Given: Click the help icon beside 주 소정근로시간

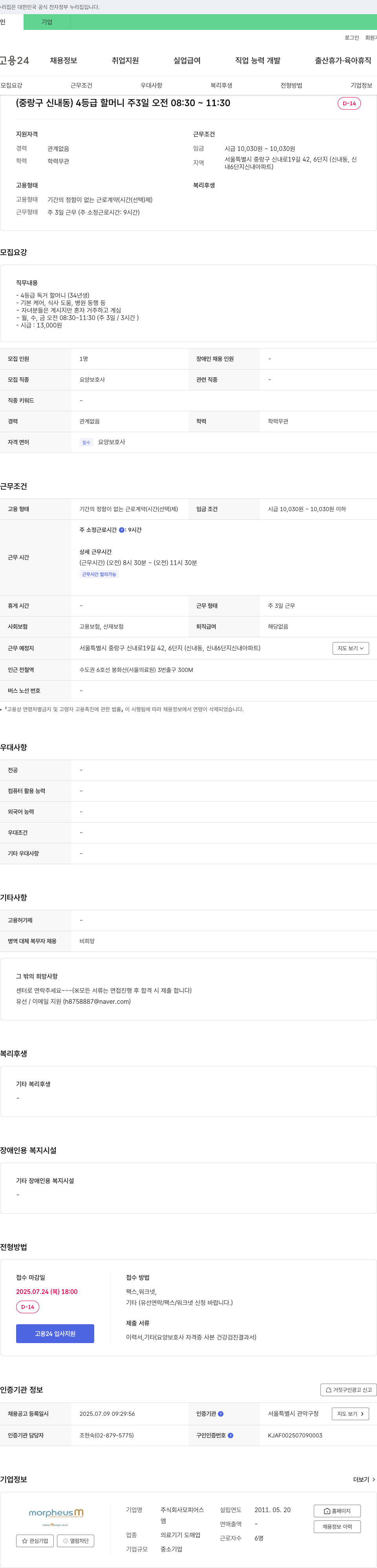Looking at the screenshot, I should point(122,530).
